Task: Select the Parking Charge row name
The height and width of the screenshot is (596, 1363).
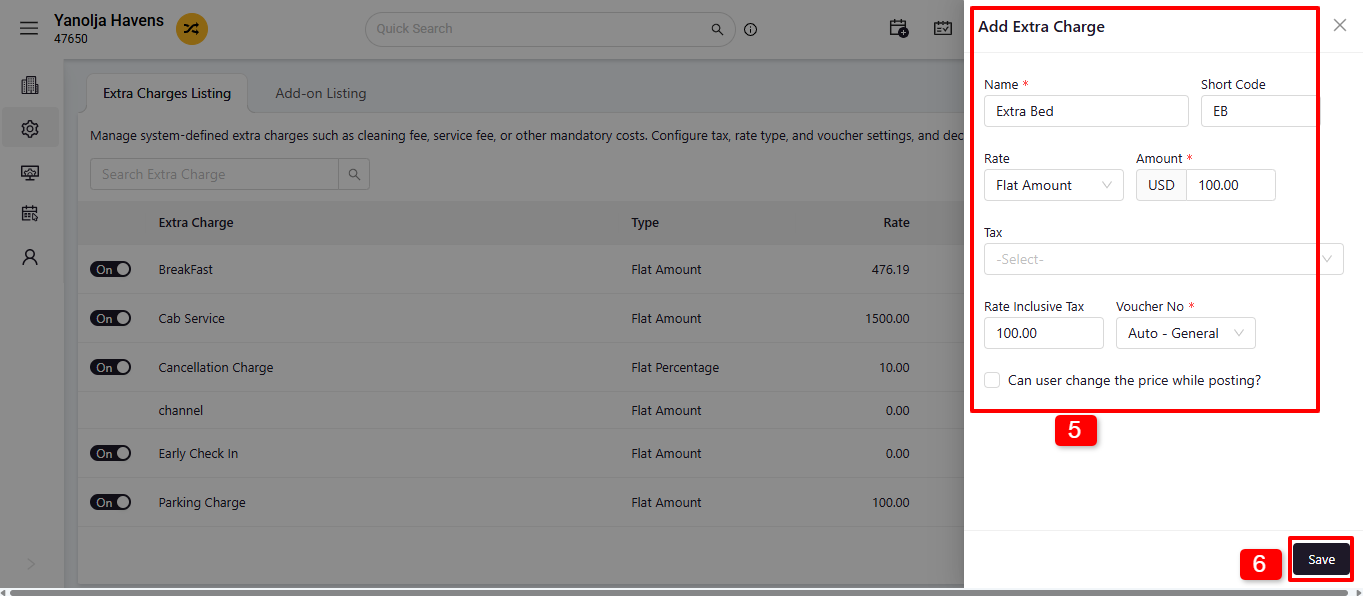Action: pos(202,502)
